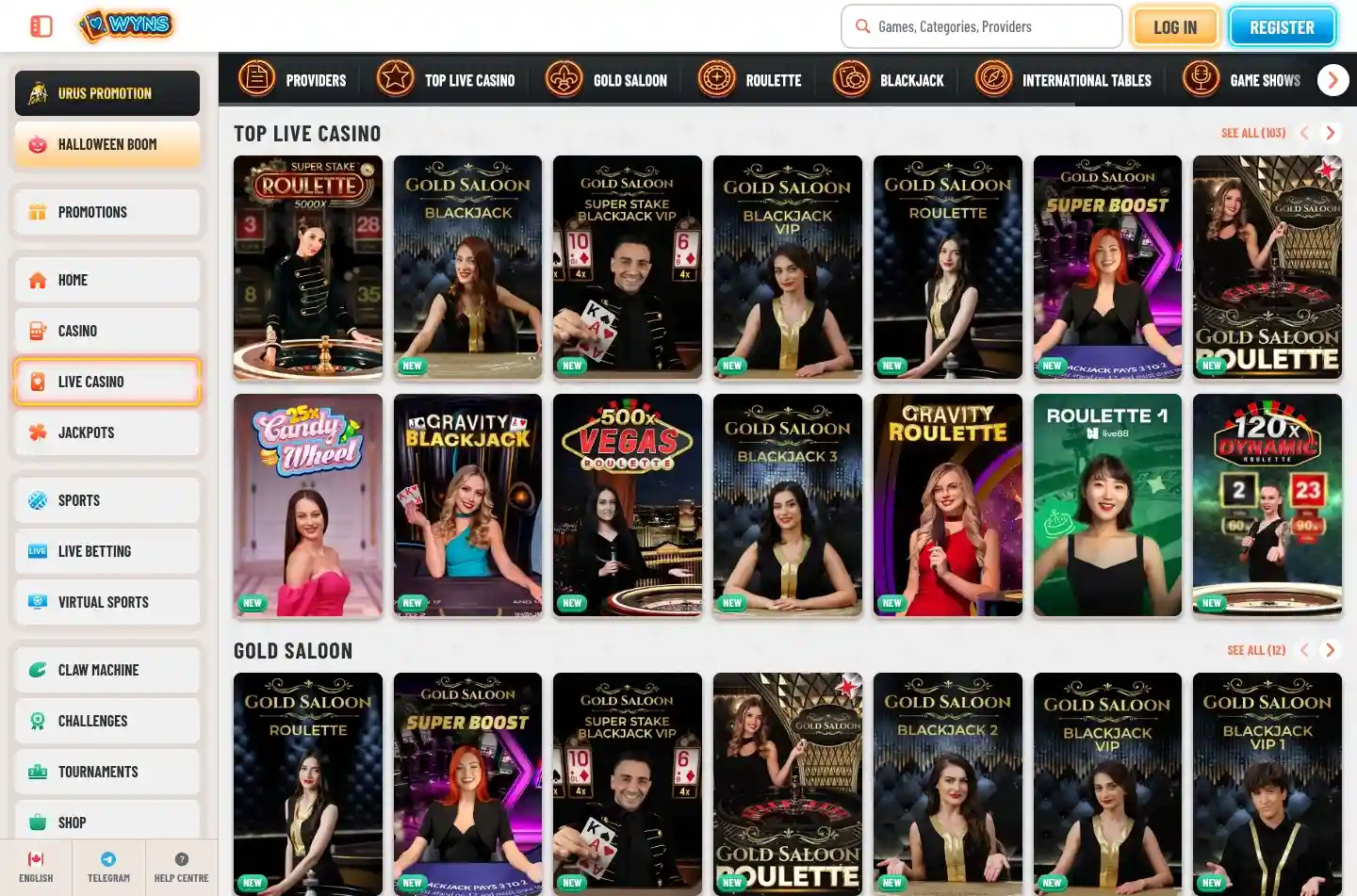The image size is (1357, 896).
Task: Open the Claw Machine section
Action: point(106,669)
